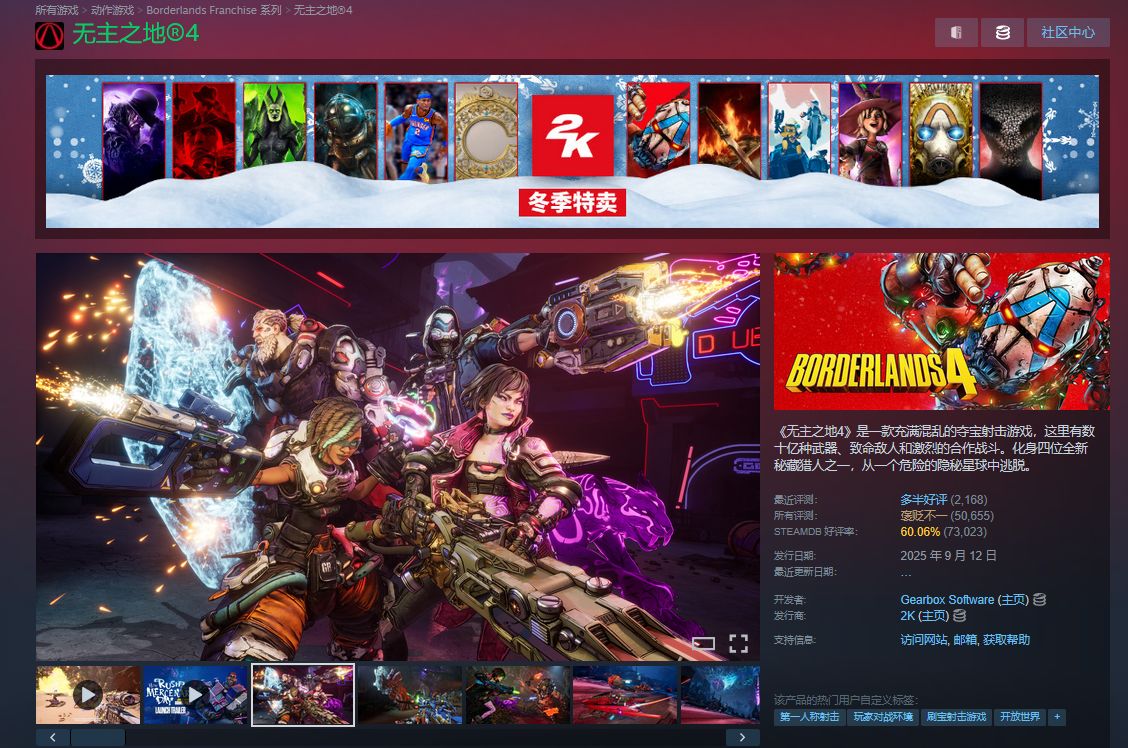Open the Bioshock diving helmet game card
The image size is (1128, 748).
coord(345,130)
